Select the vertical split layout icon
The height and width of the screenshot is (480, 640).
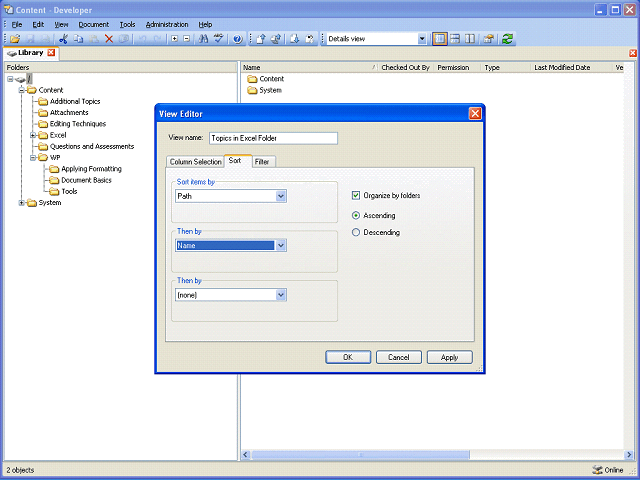click(470, 39)
